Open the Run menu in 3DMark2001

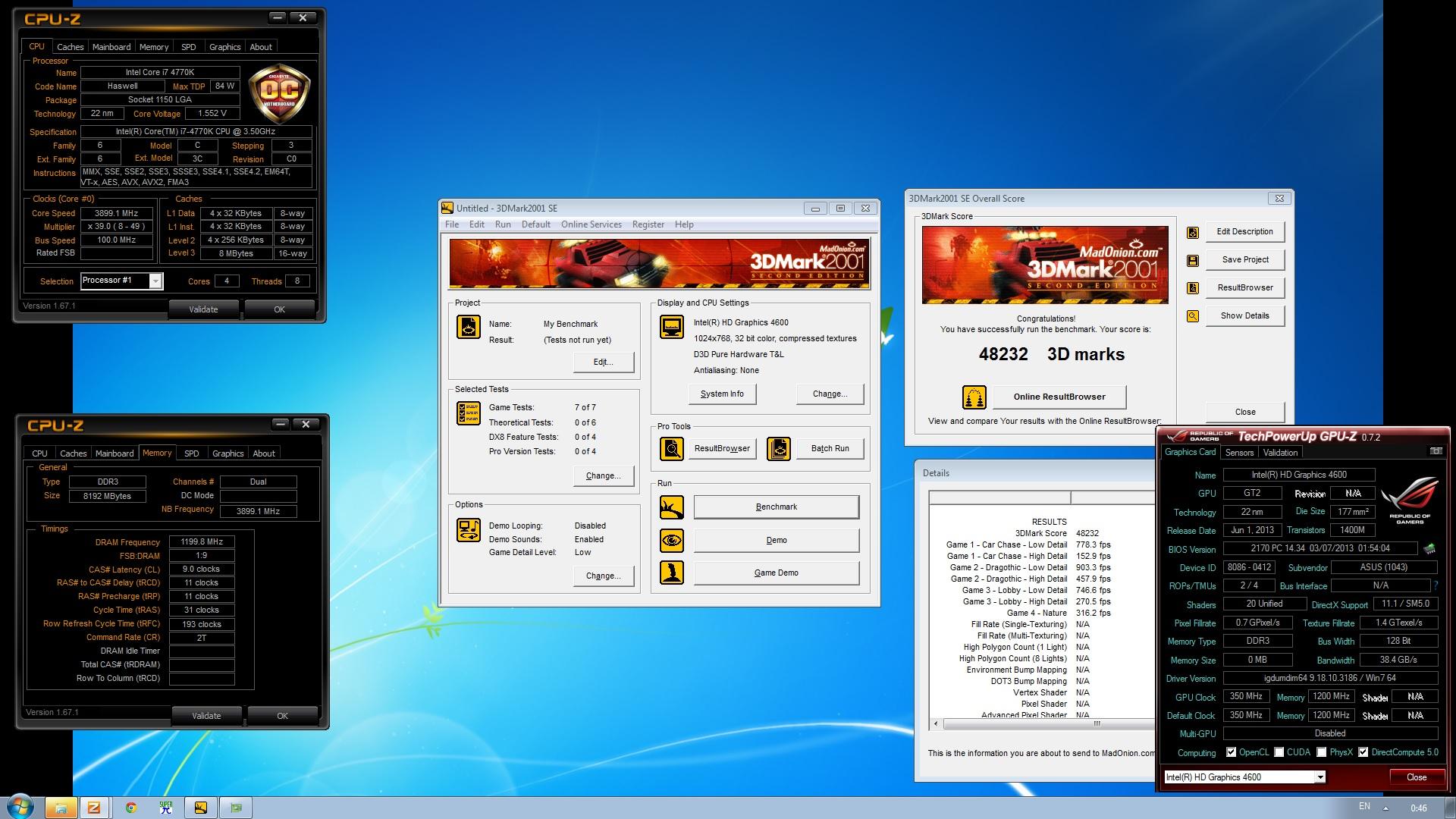503,224
